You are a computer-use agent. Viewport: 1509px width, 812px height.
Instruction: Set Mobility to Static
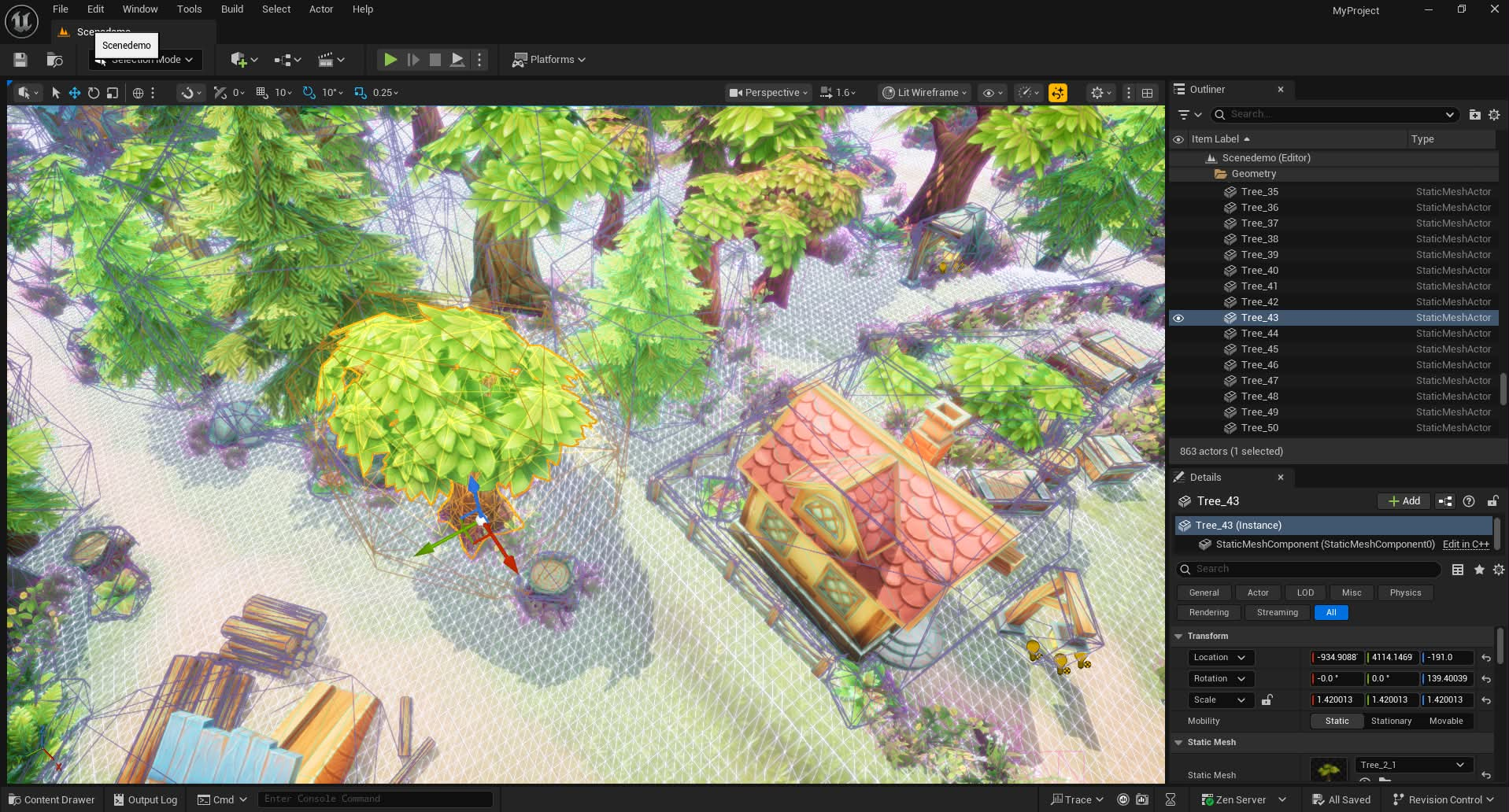point(1337,722)
